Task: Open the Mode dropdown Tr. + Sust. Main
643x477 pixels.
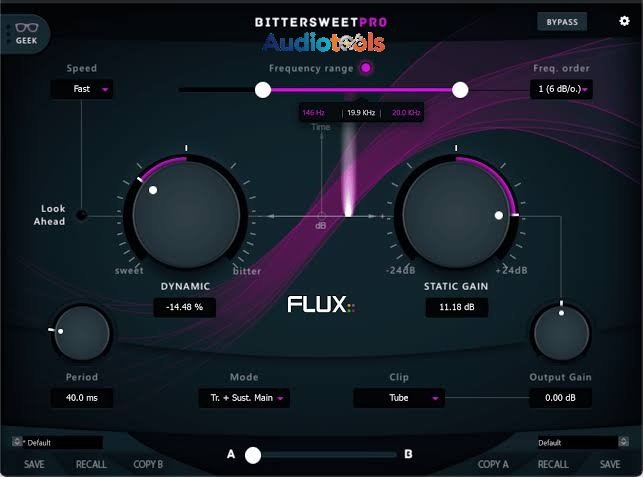Action: (244, 398)
